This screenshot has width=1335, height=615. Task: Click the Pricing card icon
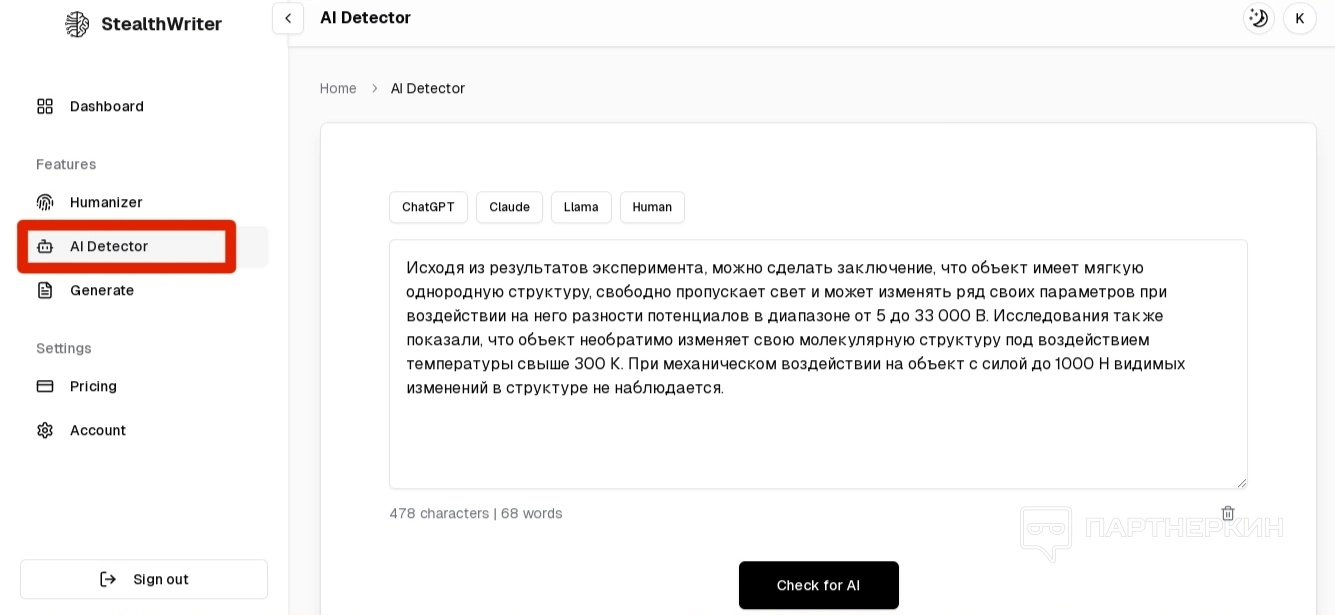(x=45, y=386)
